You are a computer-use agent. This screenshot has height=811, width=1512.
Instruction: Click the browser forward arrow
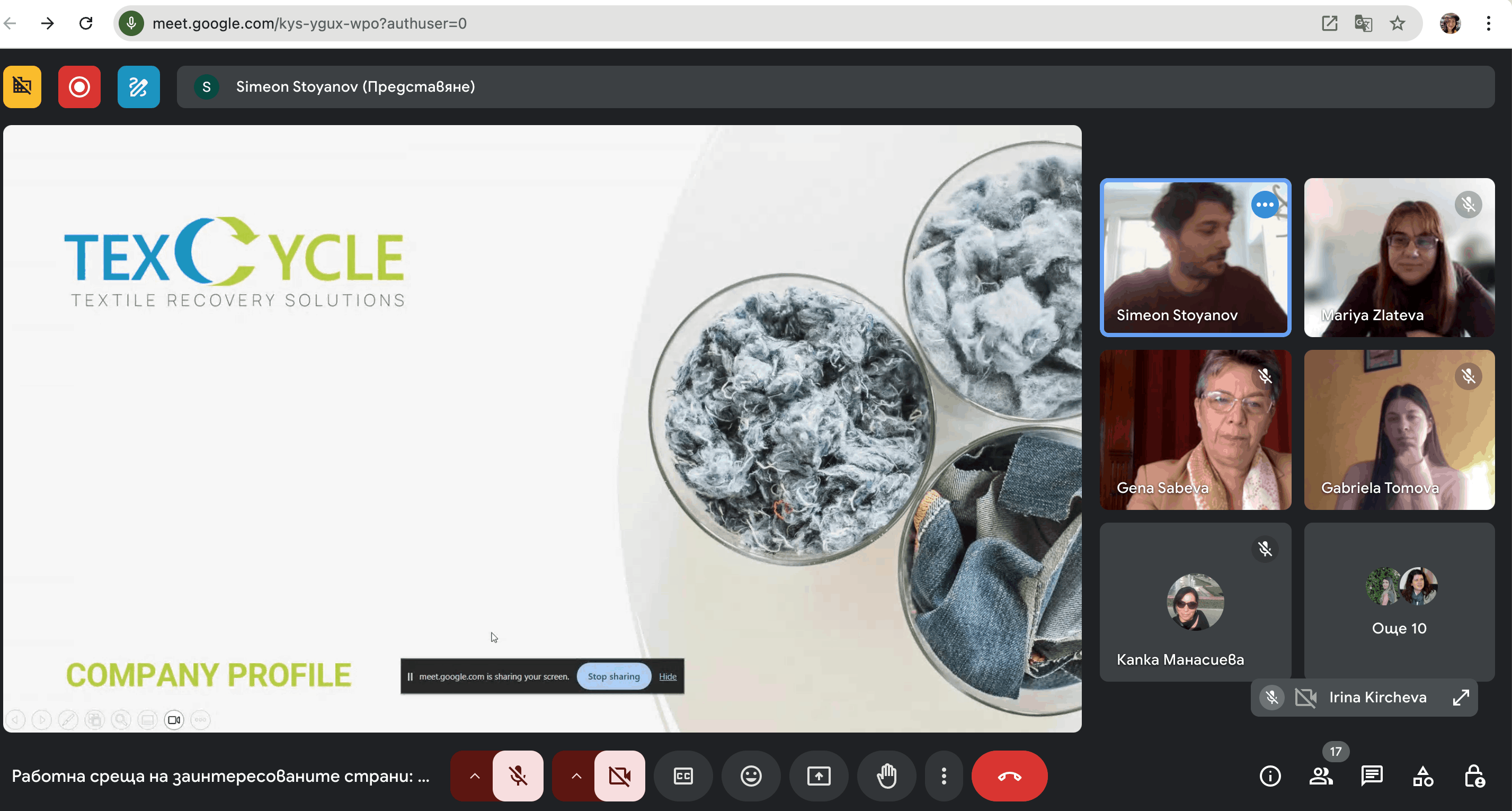(x=48, y=23)
